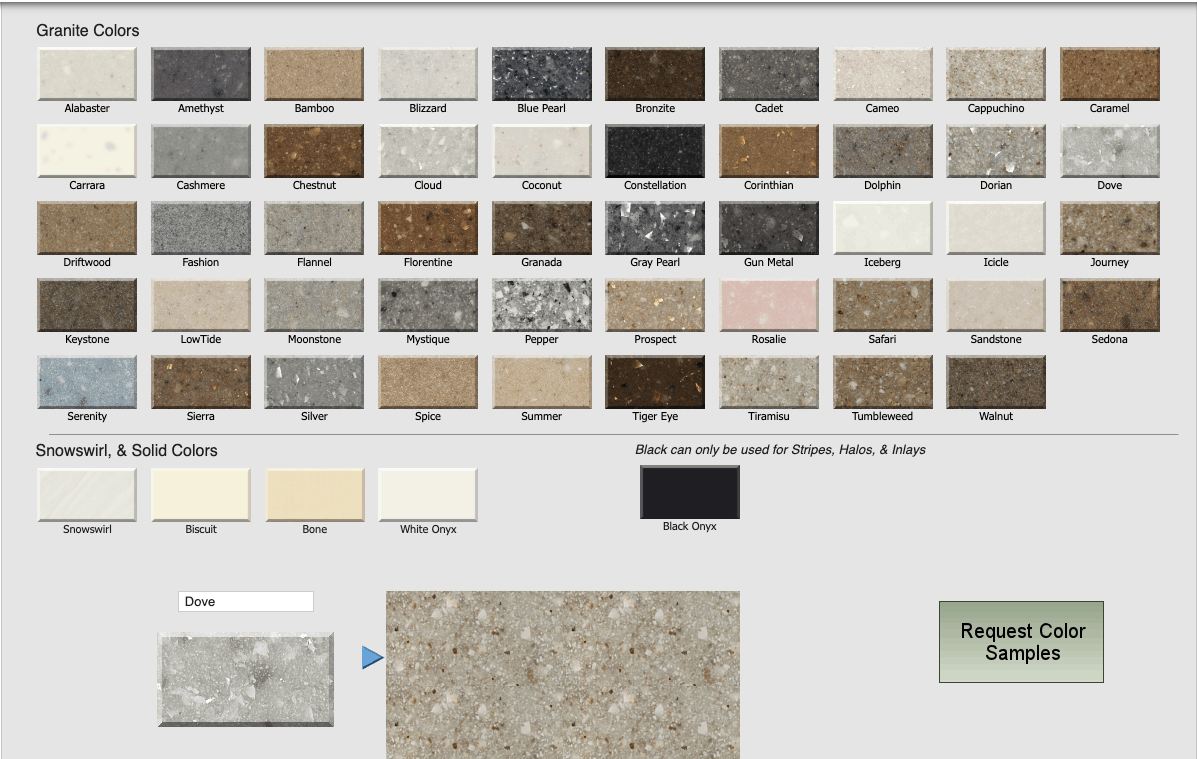Viewport: 1197px width, 759px height.
Task: Select the Tiger Eye granite sample
Action: [655, 381]
